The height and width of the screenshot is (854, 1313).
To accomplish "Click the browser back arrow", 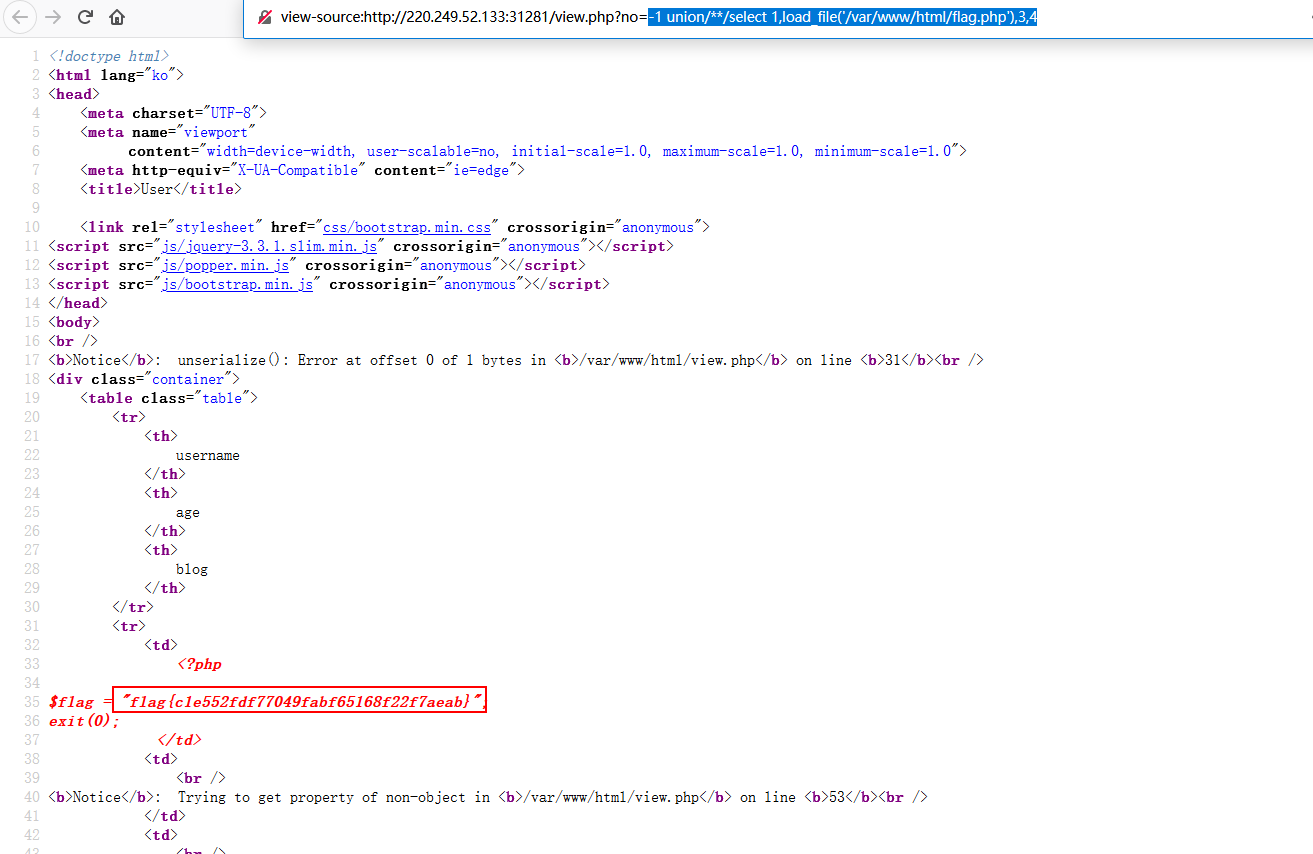I will [x=22, y=17].
